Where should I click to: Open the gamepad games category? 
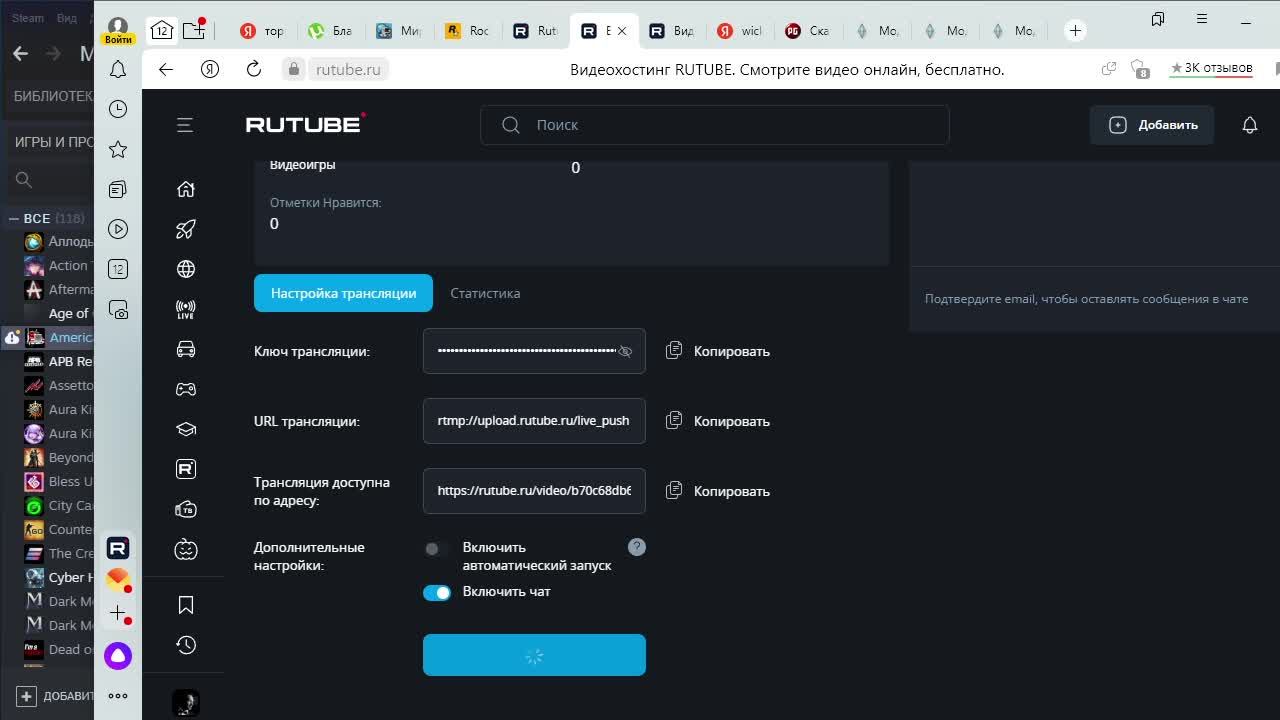[x=185, y=389]
